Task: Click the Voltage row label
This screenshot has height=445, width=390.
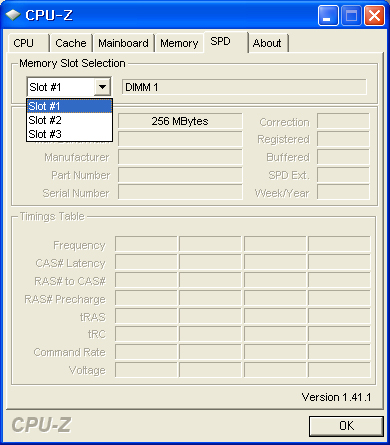Action: point(87,370)
